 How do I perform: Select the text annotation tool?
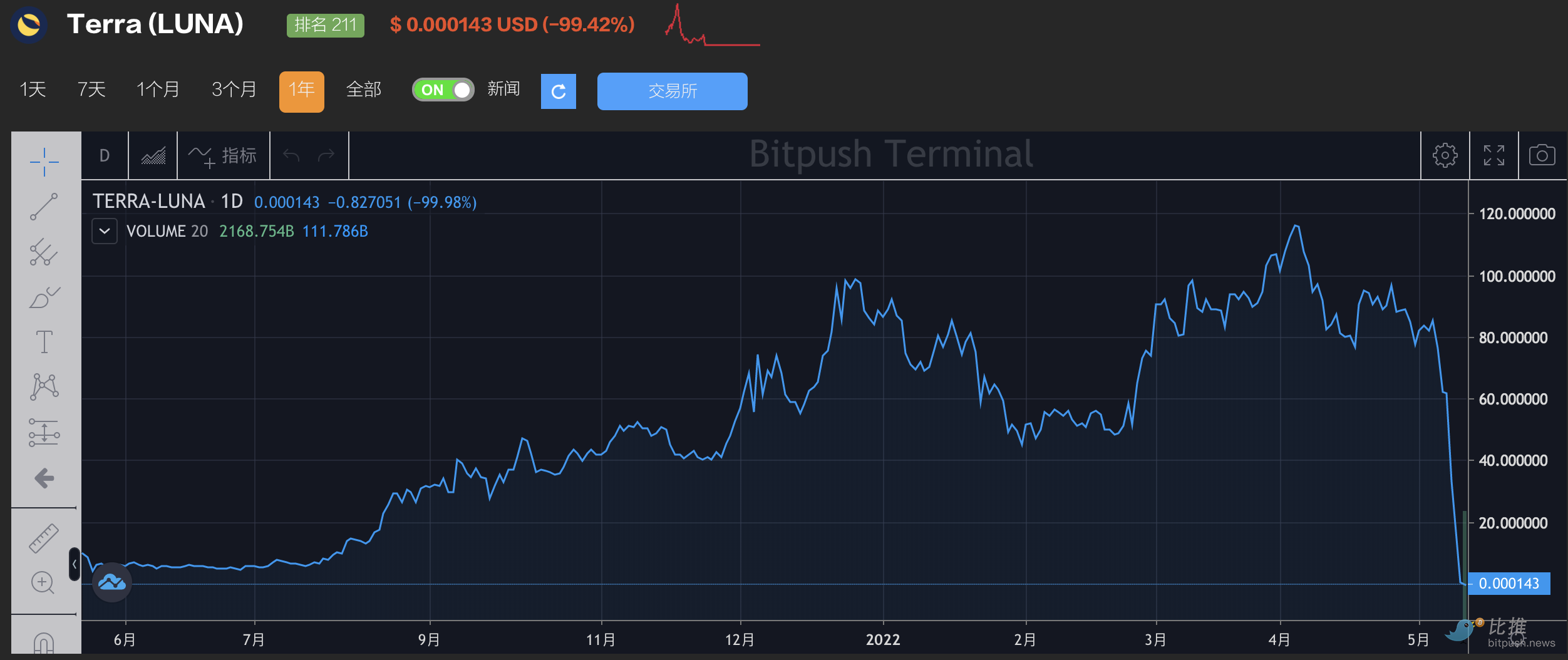point(44,342)
